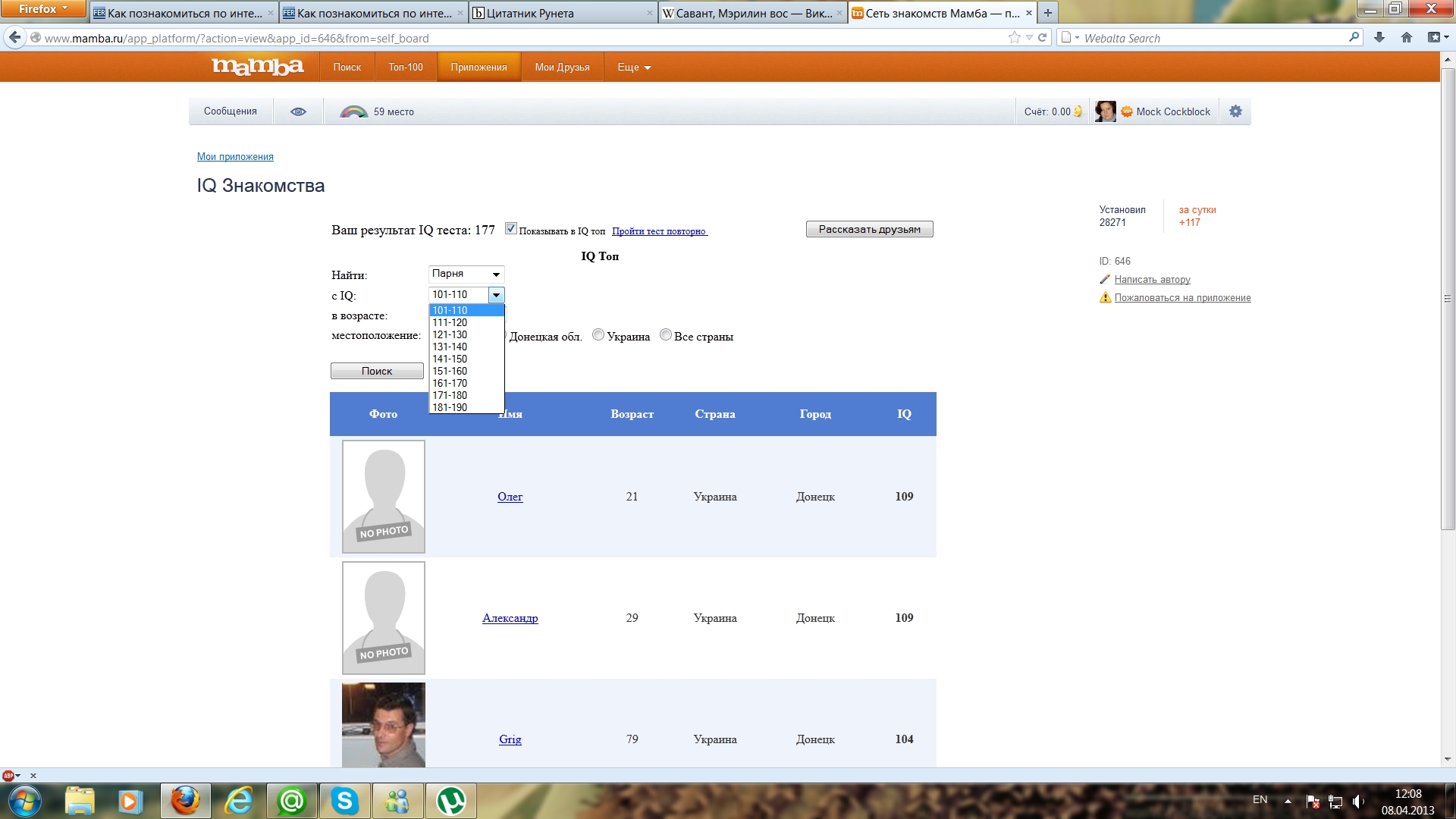Click the reload page icon in address bar
Image resolution: width=1456 pixels, height=819 pixels.
click(1043, 38)
